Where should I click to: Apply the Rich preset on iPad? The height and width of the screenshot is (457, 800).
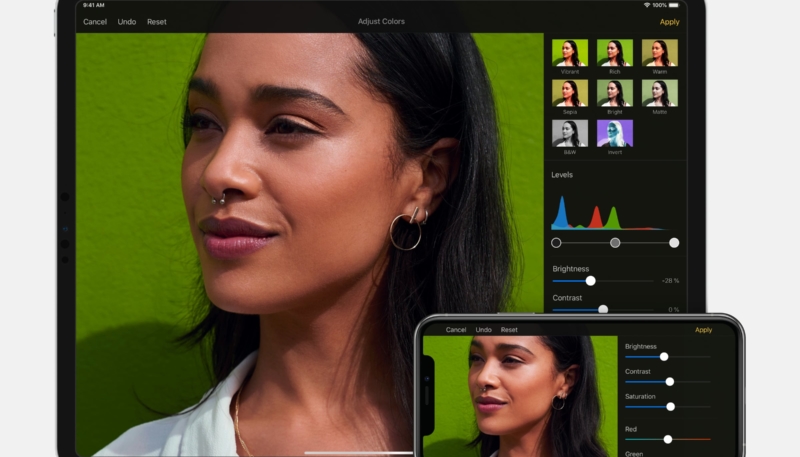coord(614,53)
